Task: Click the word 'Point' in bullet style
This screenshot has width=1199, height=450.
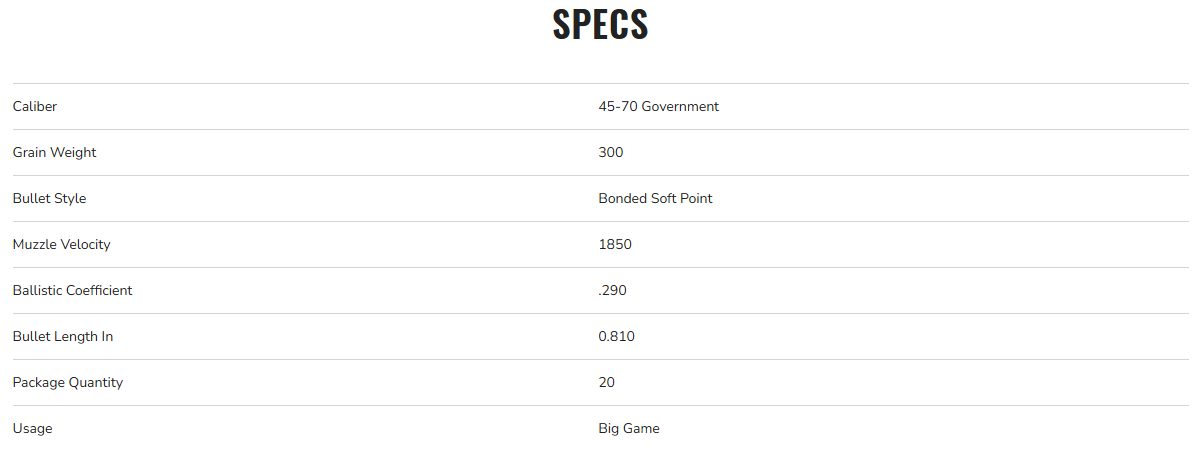Action: [697, 198]
